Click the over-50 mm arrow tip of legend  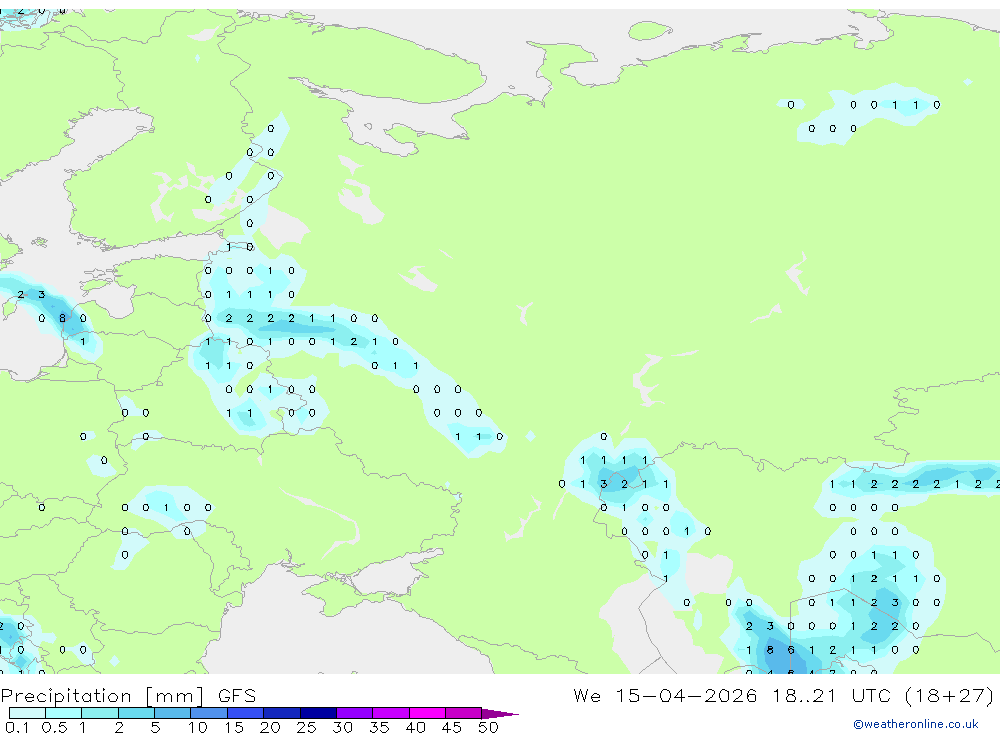[501, 714]
